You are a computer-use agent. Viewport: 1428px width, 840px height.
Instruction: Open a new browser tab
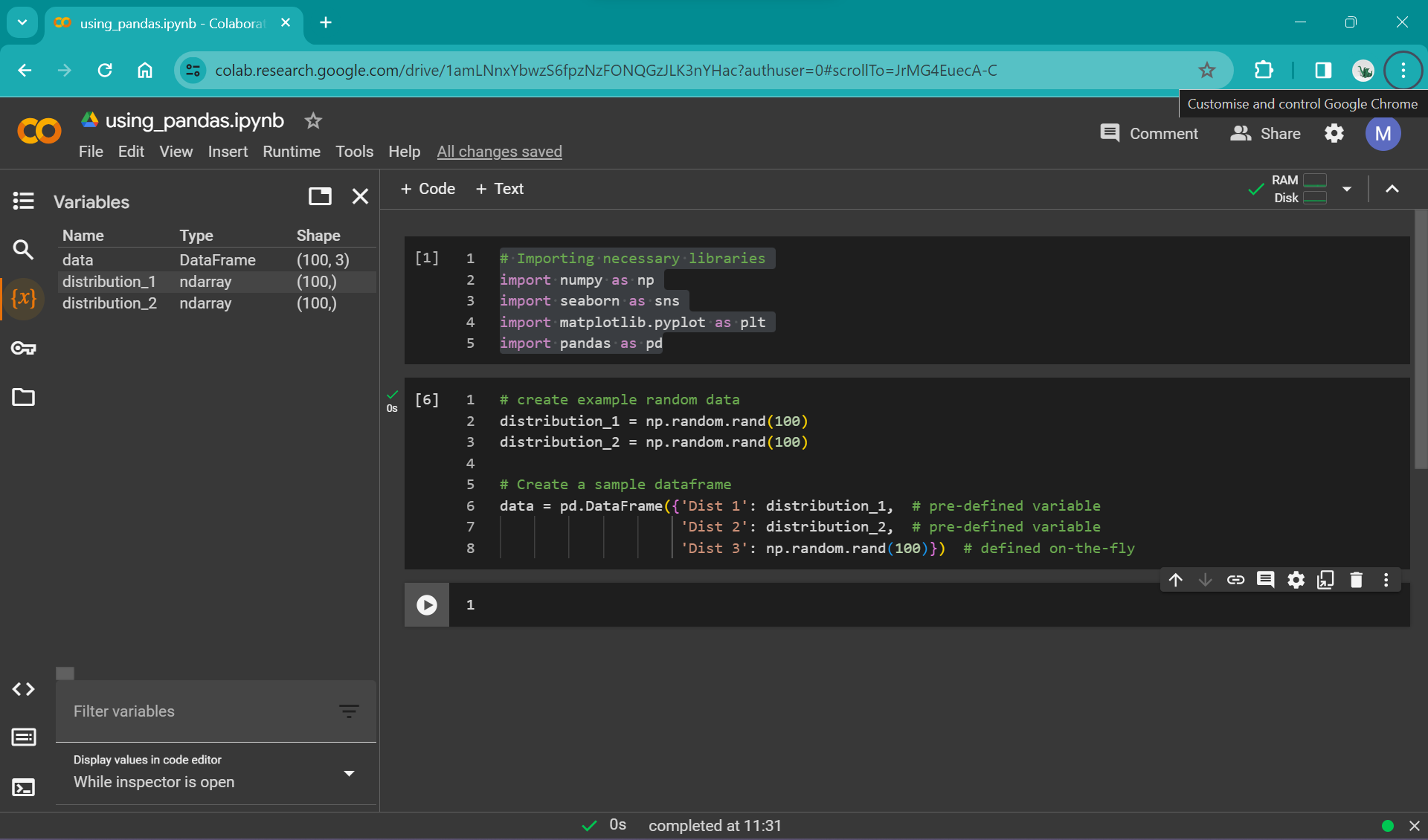click(326, 22)
